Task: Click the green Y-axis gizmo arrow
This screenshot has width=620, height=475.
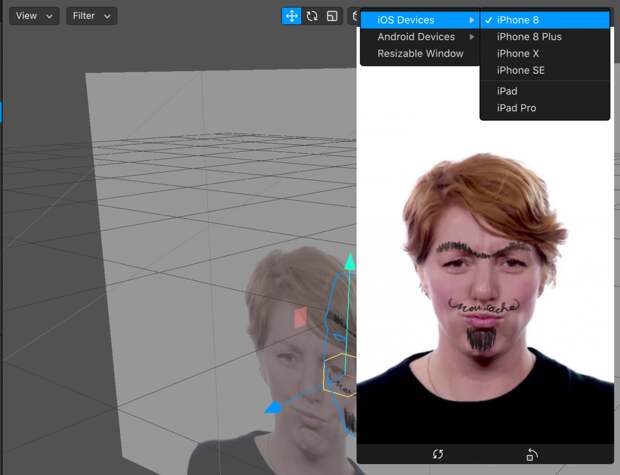Action: tap(350, 262)
